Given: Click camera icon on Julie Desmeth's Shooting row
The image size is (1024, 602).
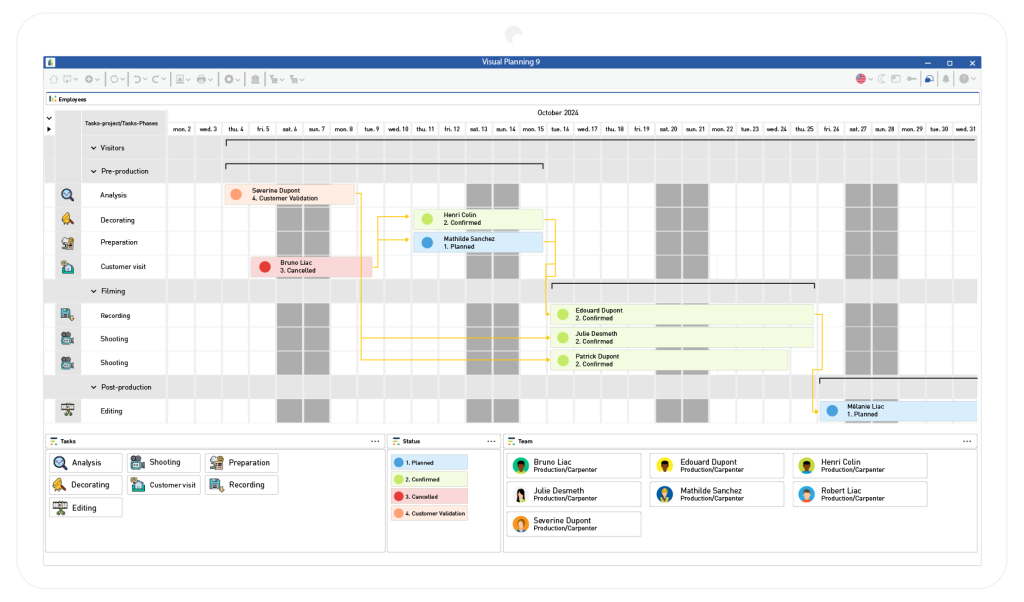Looking at the screenshot, I should pos(67,338).
